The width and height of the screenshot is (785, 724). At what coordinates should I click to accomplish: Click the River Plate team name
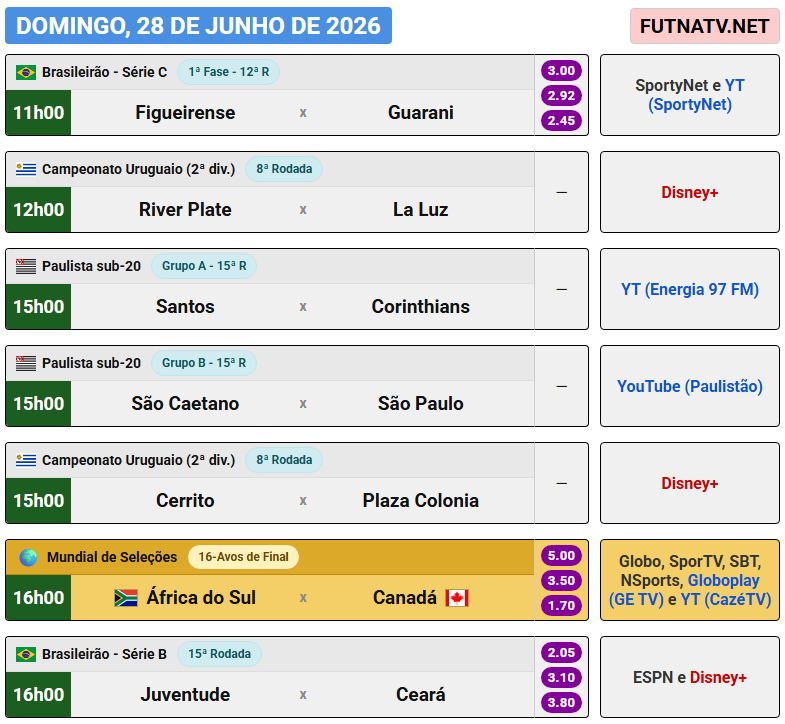(x=185, y=210)
